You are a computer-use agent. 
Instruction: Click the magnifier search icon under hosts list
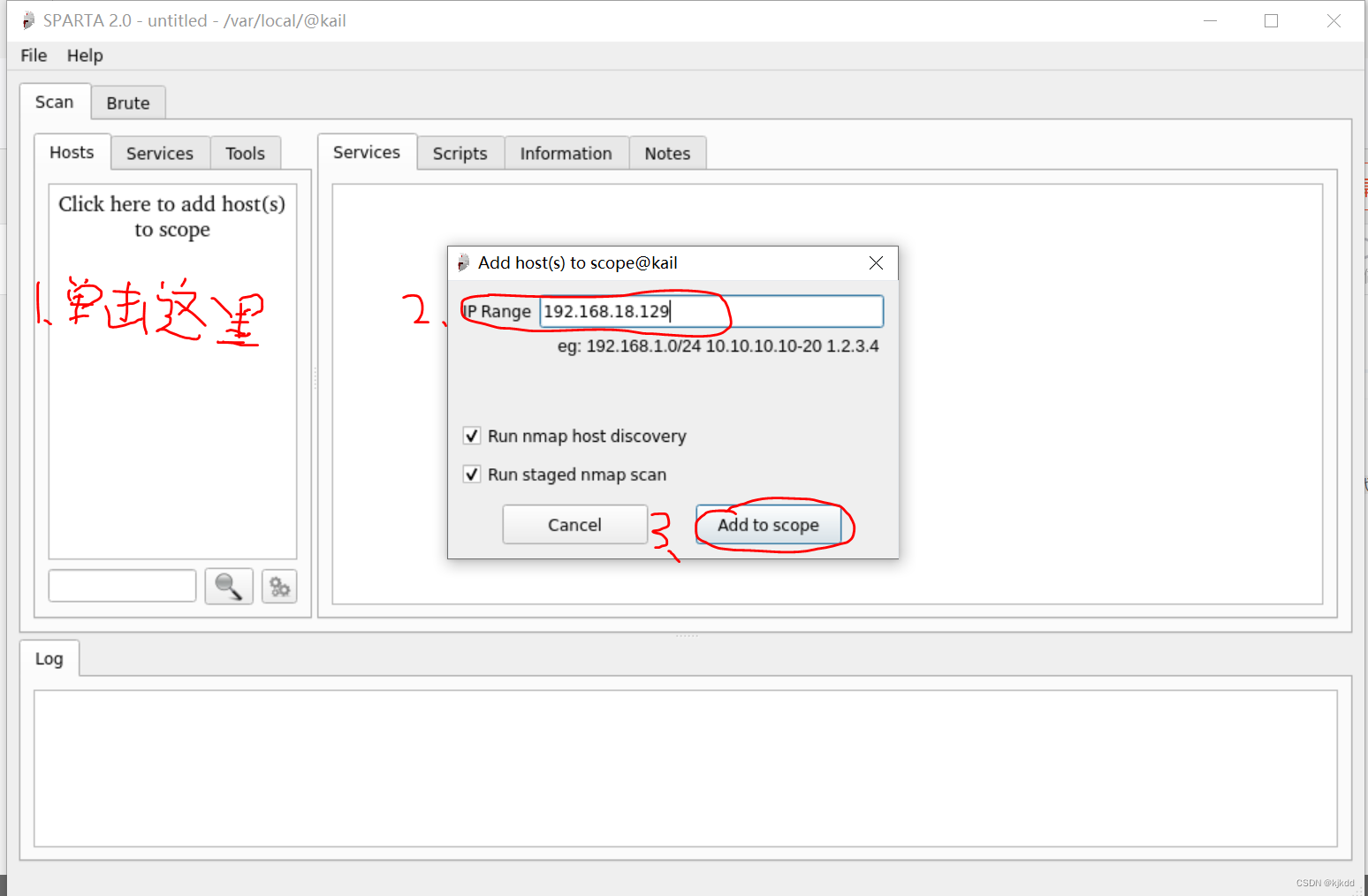pyautogui.click(x=229, y=587)
